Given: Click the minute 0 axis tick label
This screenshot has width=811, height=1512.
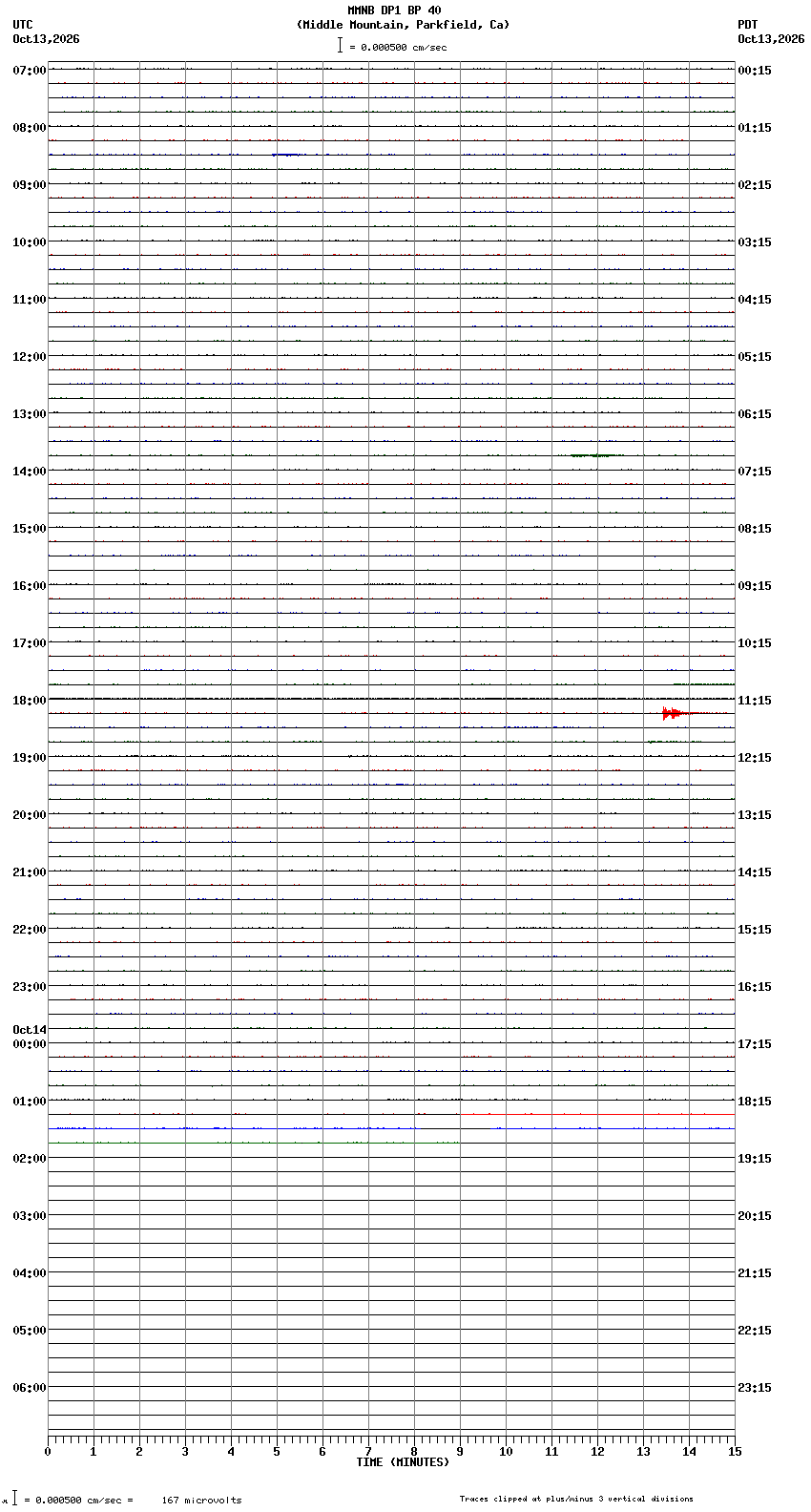Looking at the screenshot, I should pyautogui.click(x=48, y=1452).
